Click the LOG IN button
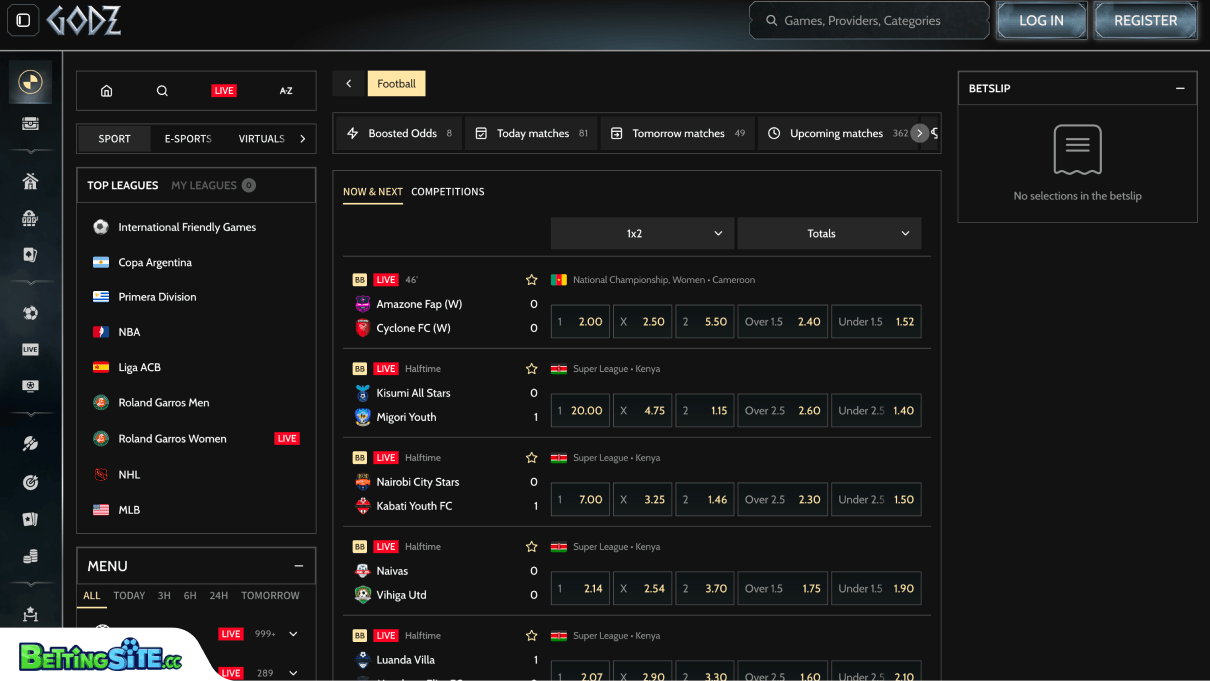The height and width of the screenshot is (681, 1210). (x=1041, y=20)
